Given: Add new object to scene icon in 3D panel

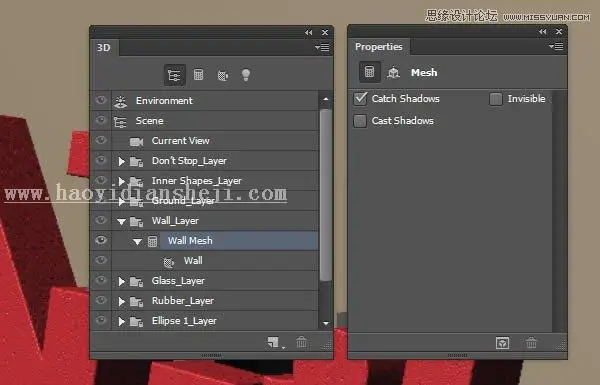Looking at the screenshot, I should tap(273, 342).
